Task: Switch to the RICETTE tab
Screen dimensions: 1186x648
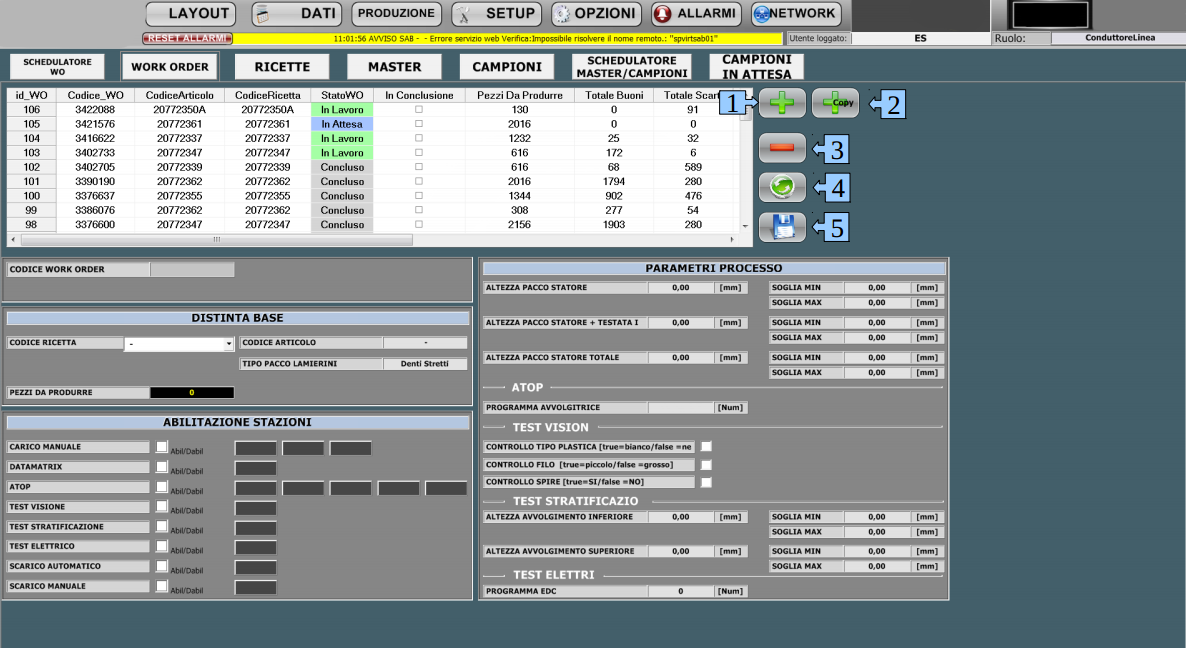Action: coord(282,67)
